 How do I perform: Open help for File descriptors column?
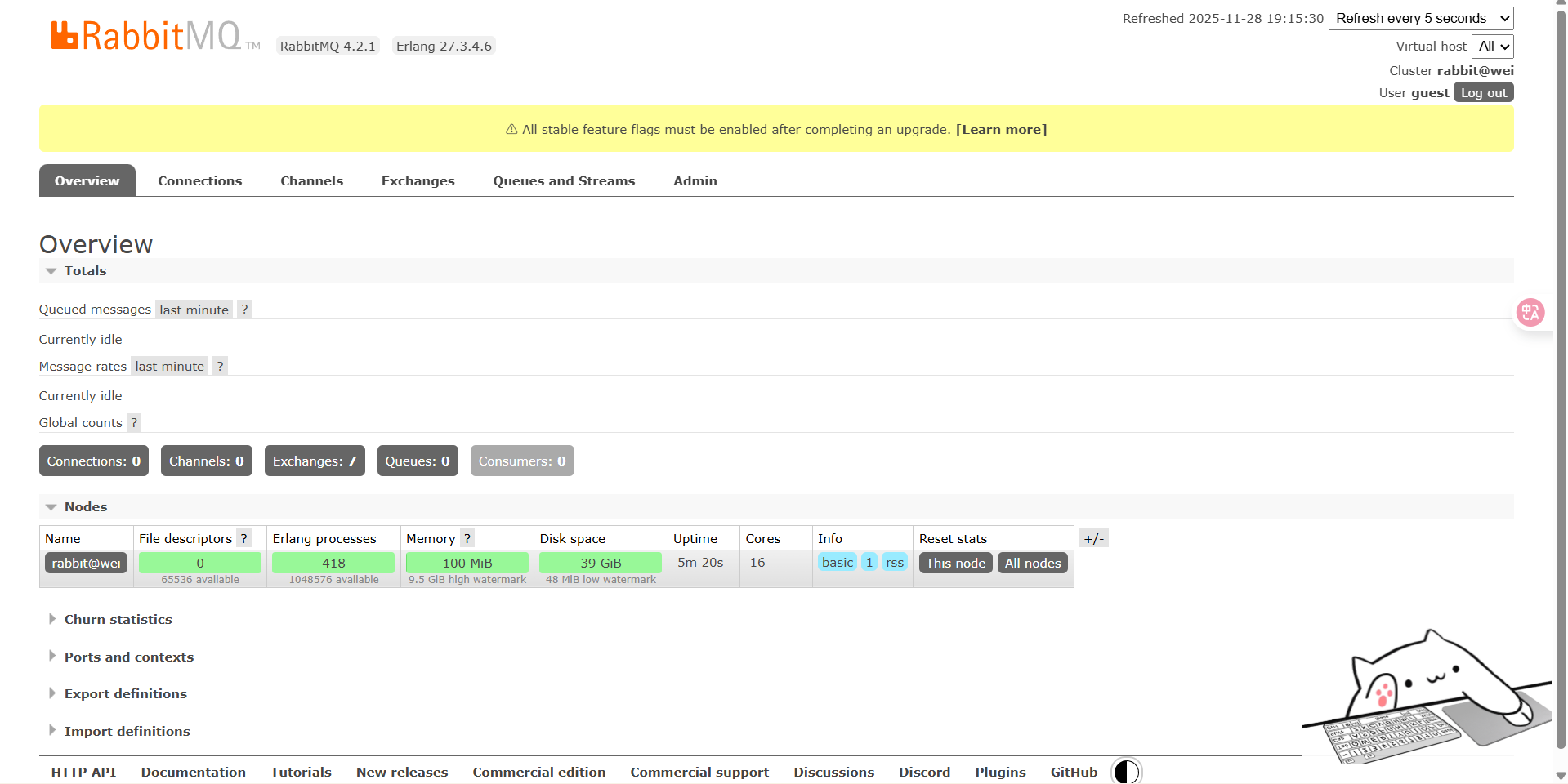(243, 538)
